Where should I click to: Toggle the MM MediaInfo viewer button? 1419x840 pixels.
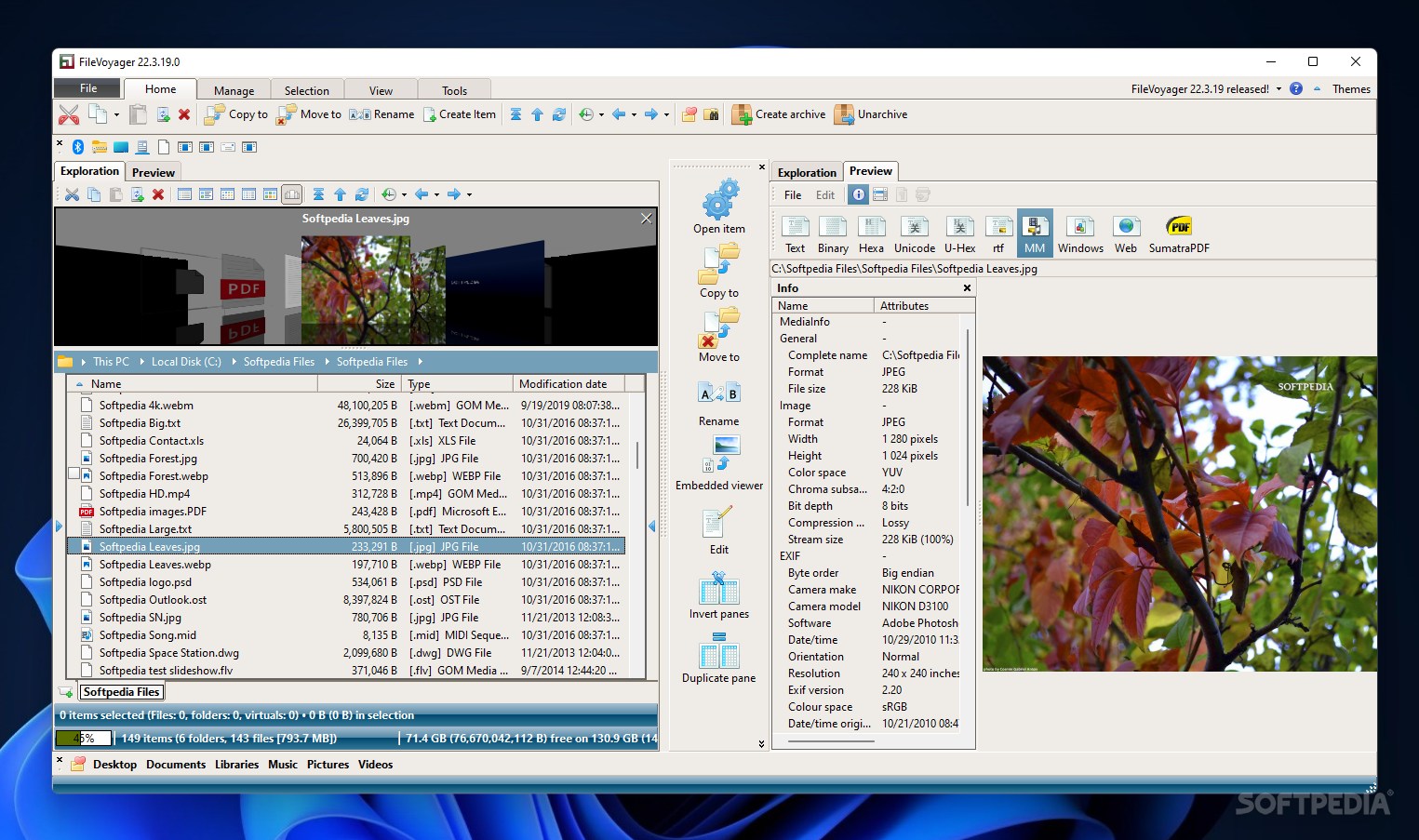[x=1035, y=233]
